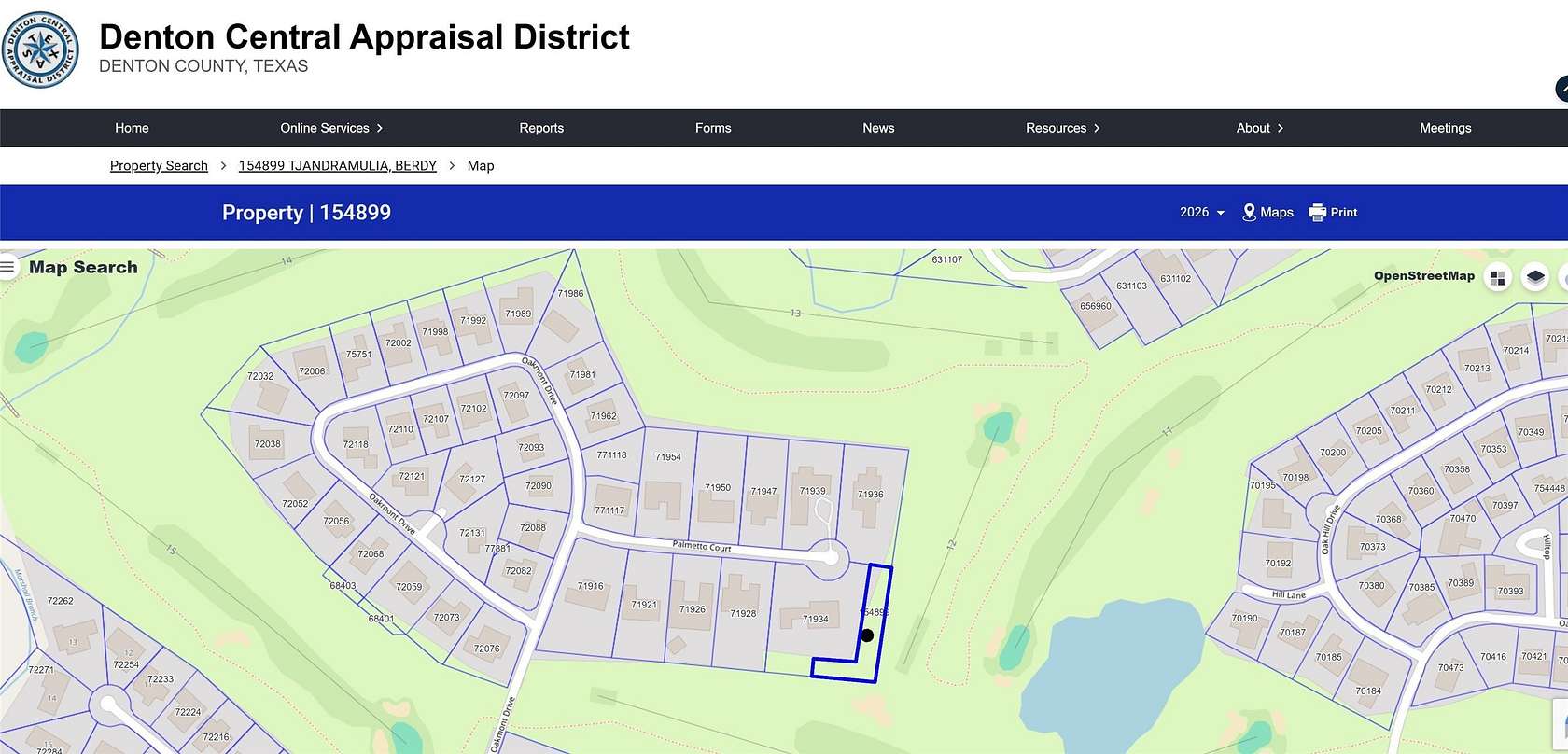Click the OpenStreetMap basemap label
This screenshot has width=1568, height=754.
point(1424,276)
